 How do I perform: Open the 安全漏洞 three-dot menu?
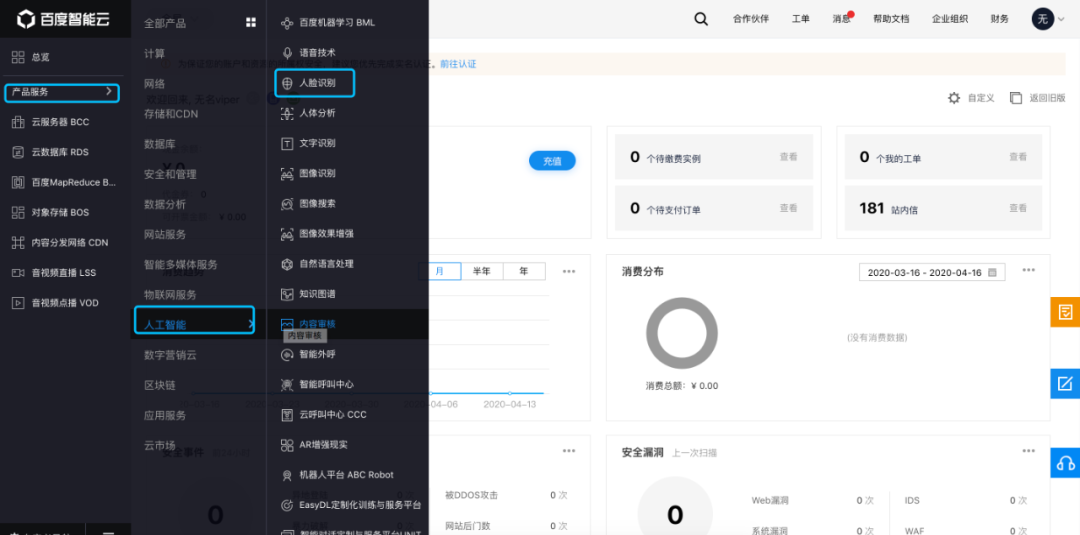[x=1028, y=451]
